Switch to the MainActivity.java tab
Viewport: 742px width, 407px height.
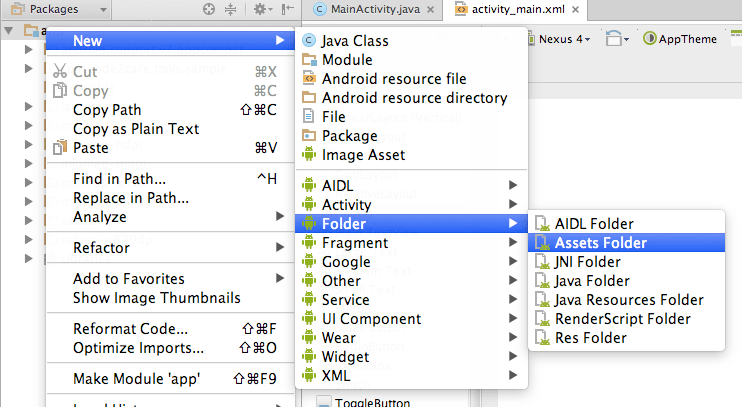point(375,9)
